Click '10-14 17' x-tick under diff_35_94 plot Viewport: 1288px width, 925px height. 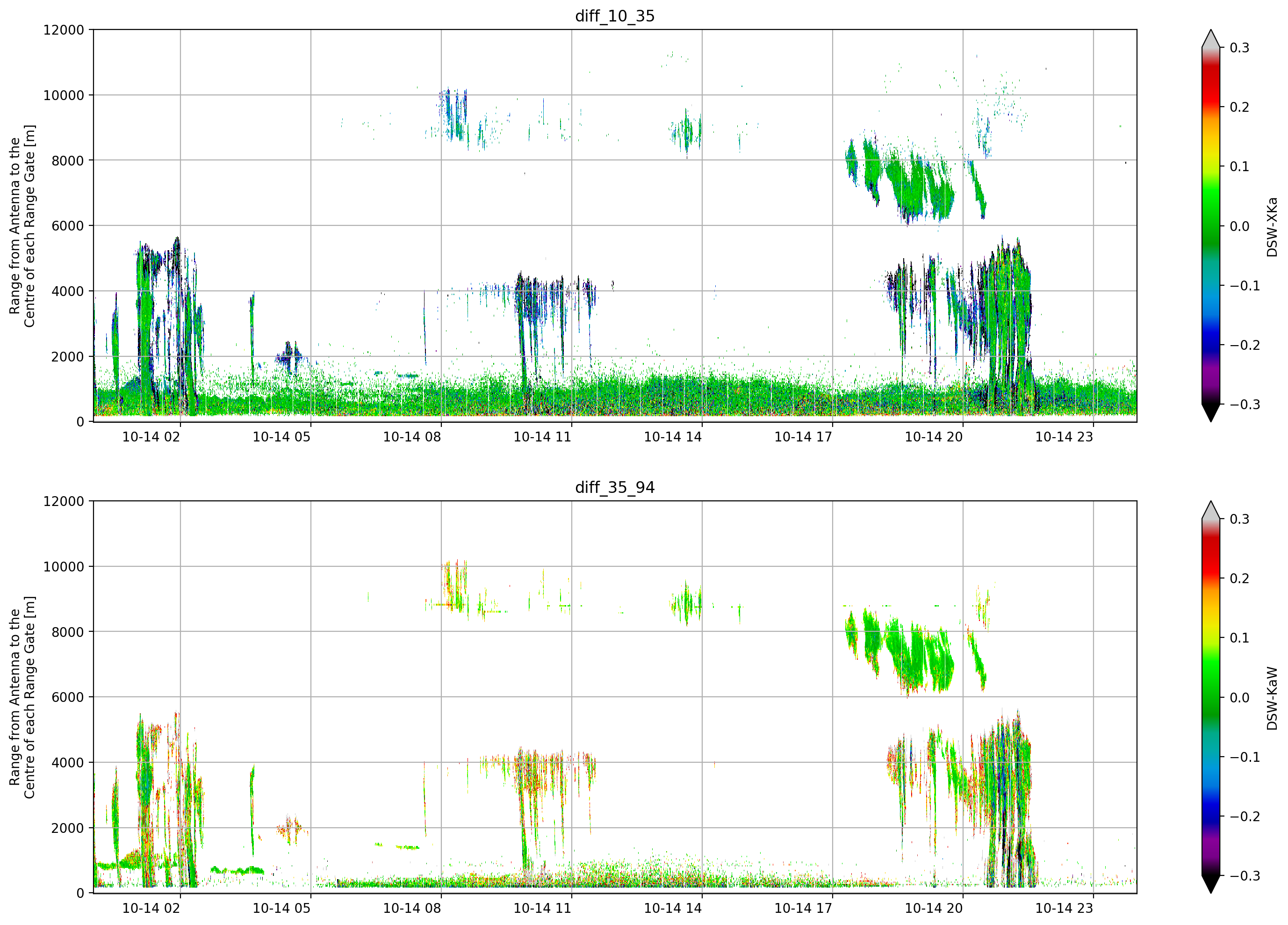point(803,909)
